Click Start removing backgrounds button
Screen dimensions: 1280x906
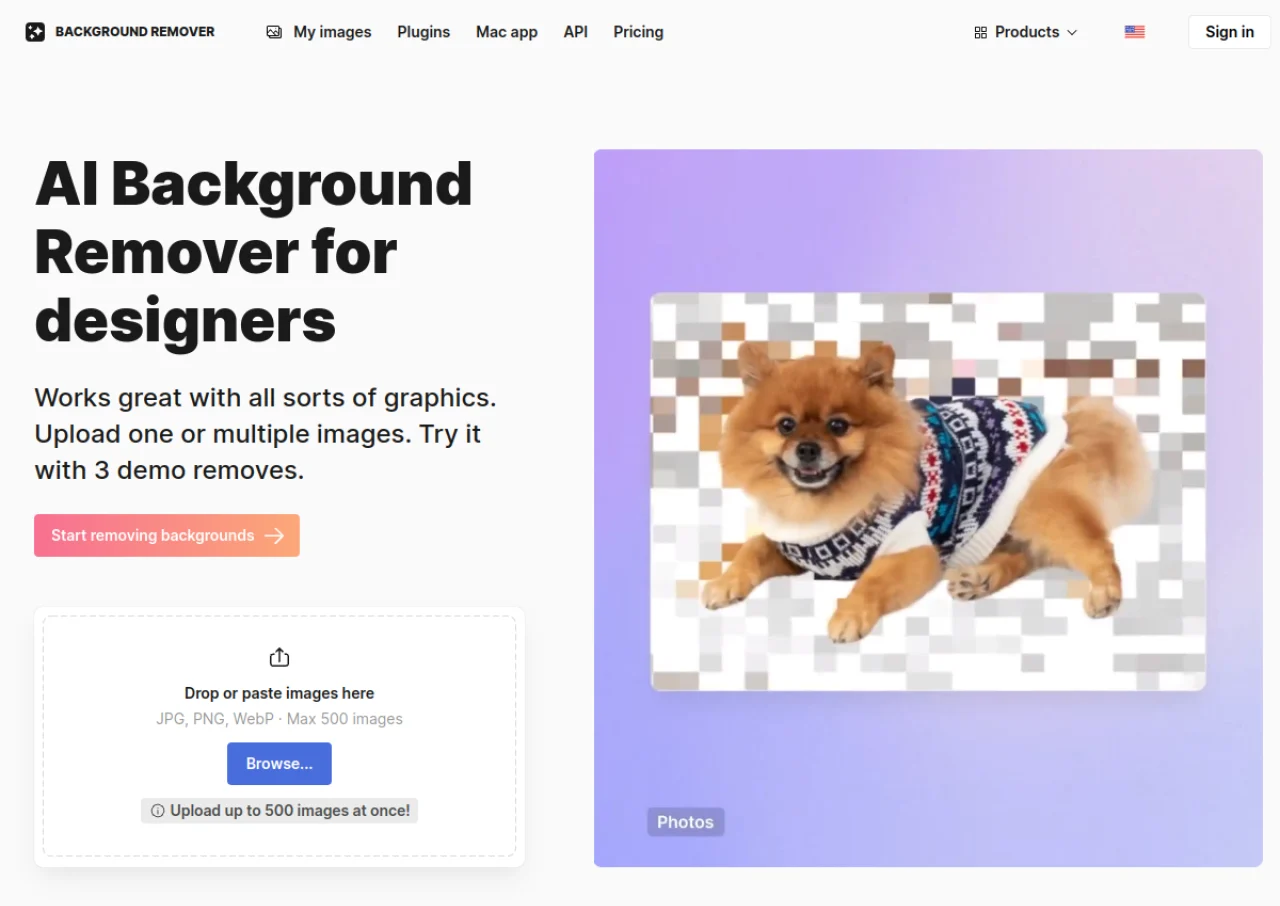[x=167, y=535]
